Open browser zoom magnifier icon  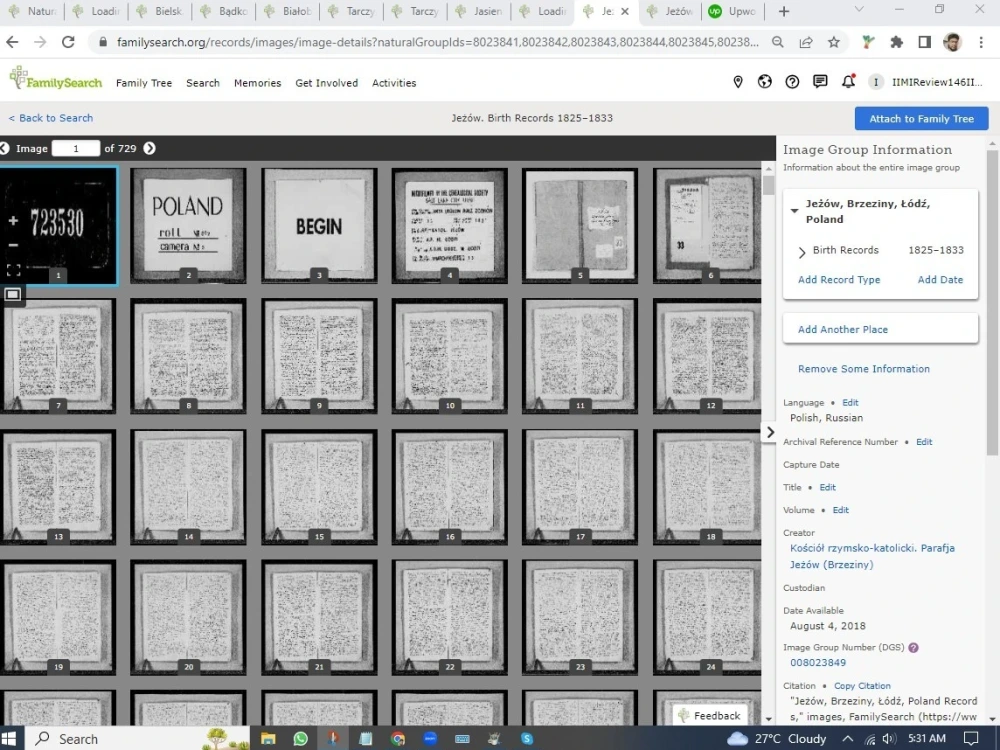[777, 42]
